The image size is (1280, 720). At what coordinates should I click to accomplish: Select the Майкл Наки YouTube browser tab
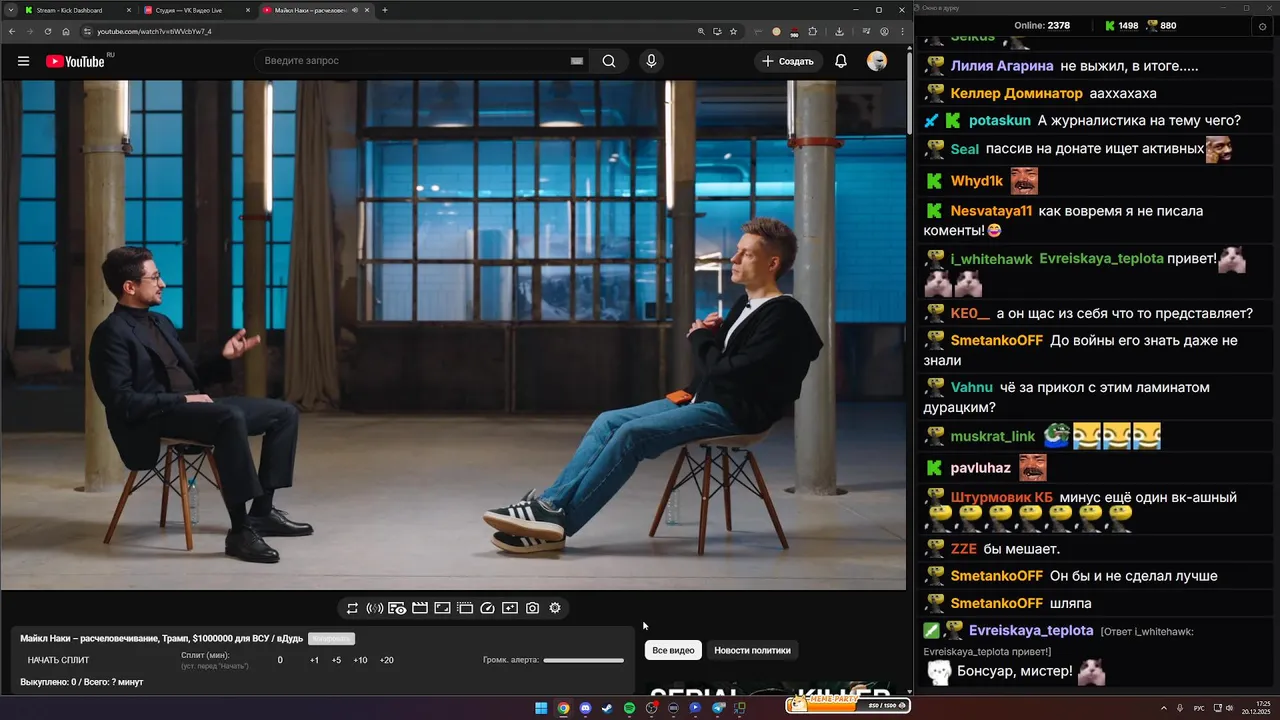(315, 10)
